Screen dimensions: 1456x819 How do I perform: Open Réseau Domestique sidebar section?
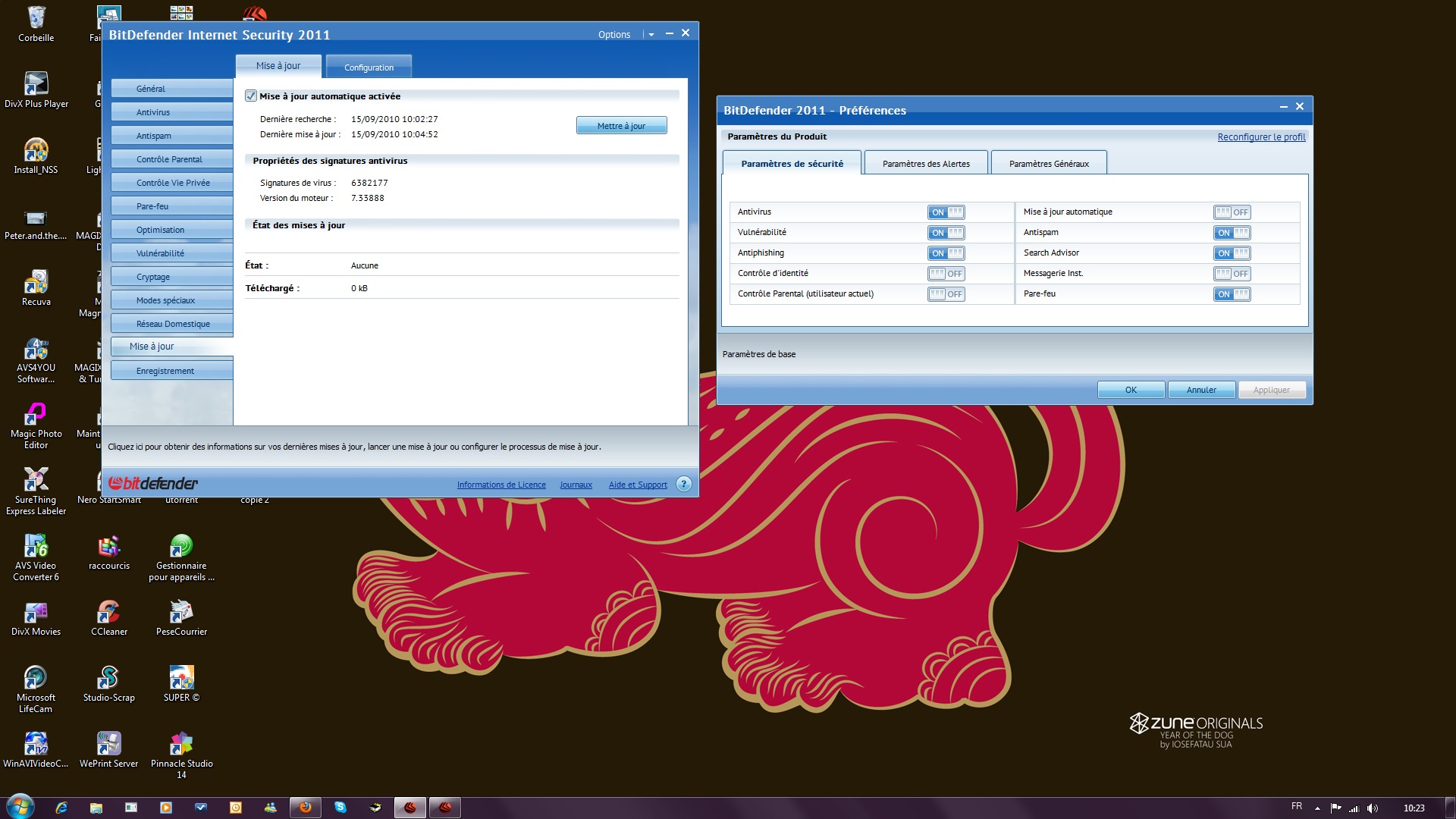[x=172, y=324]
